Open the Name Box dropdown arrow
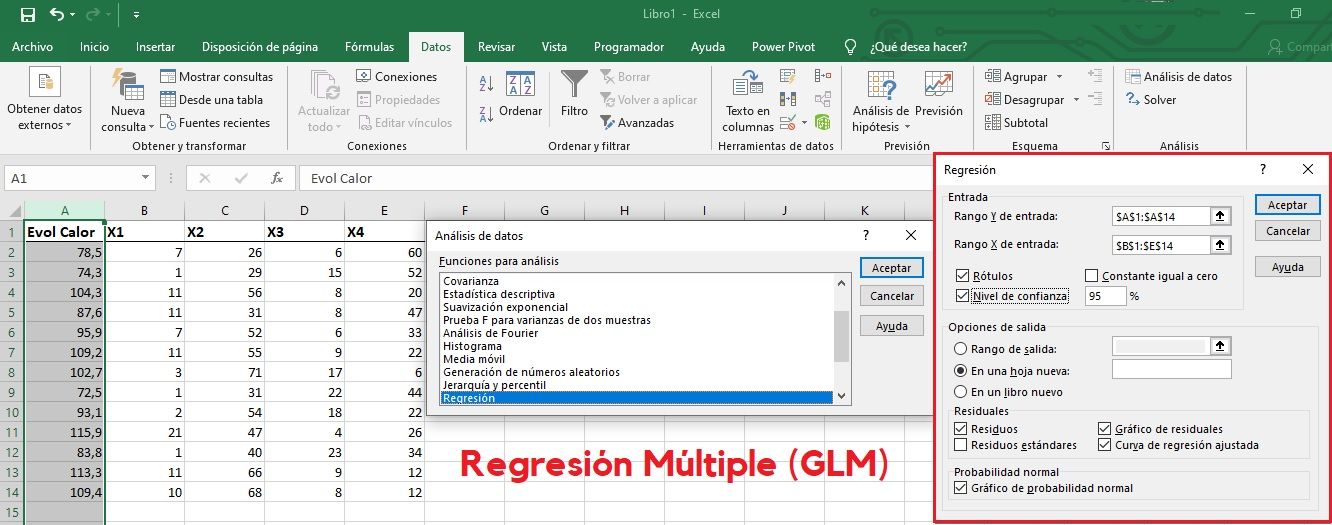 click(x=146, y=178)
